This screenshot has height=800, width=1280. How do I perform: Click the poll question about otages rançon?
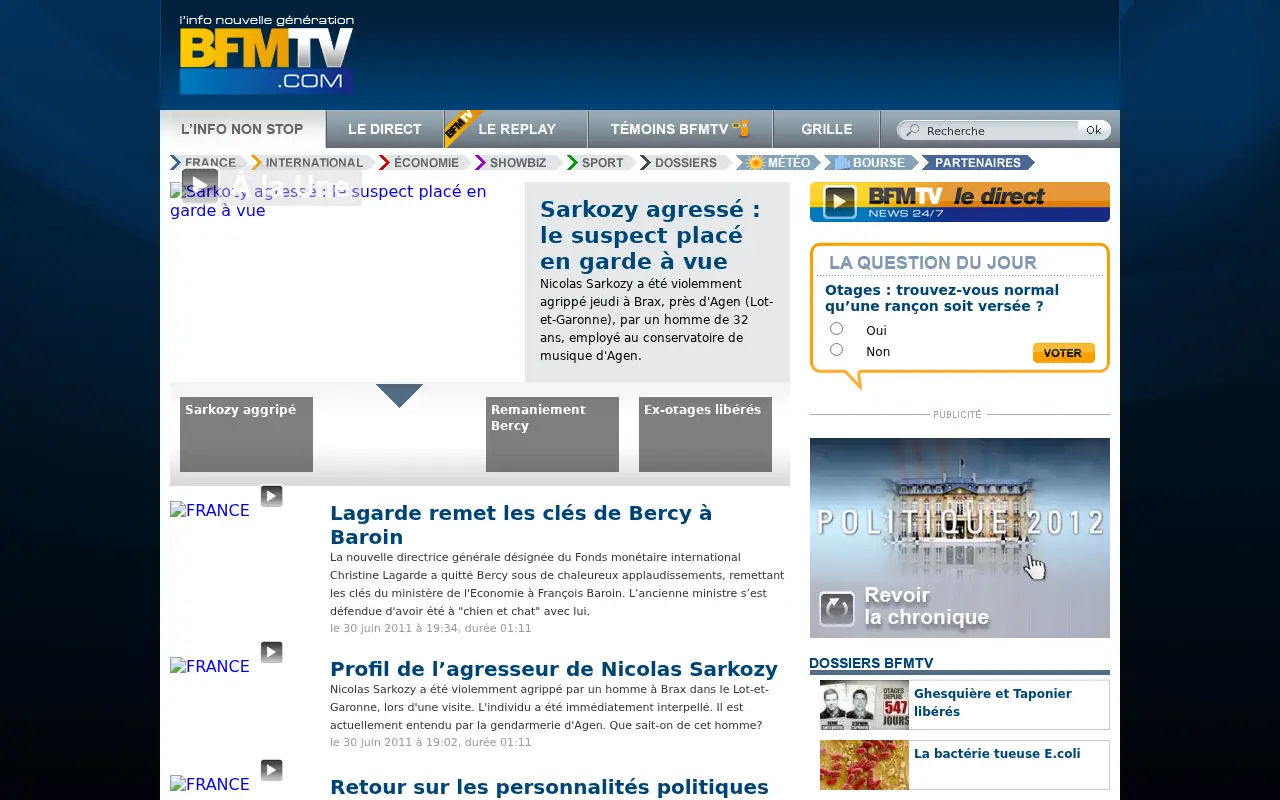pyautogui.click(x=942, y=298)
